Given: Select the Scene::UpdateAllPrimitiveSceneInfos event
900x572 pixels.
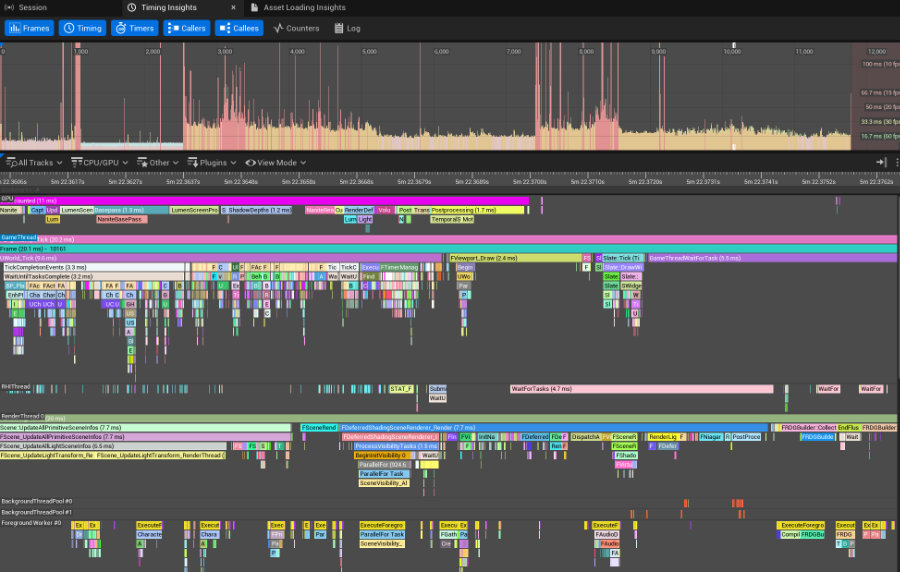Looking at the screenshot, I should click(145, 427).
